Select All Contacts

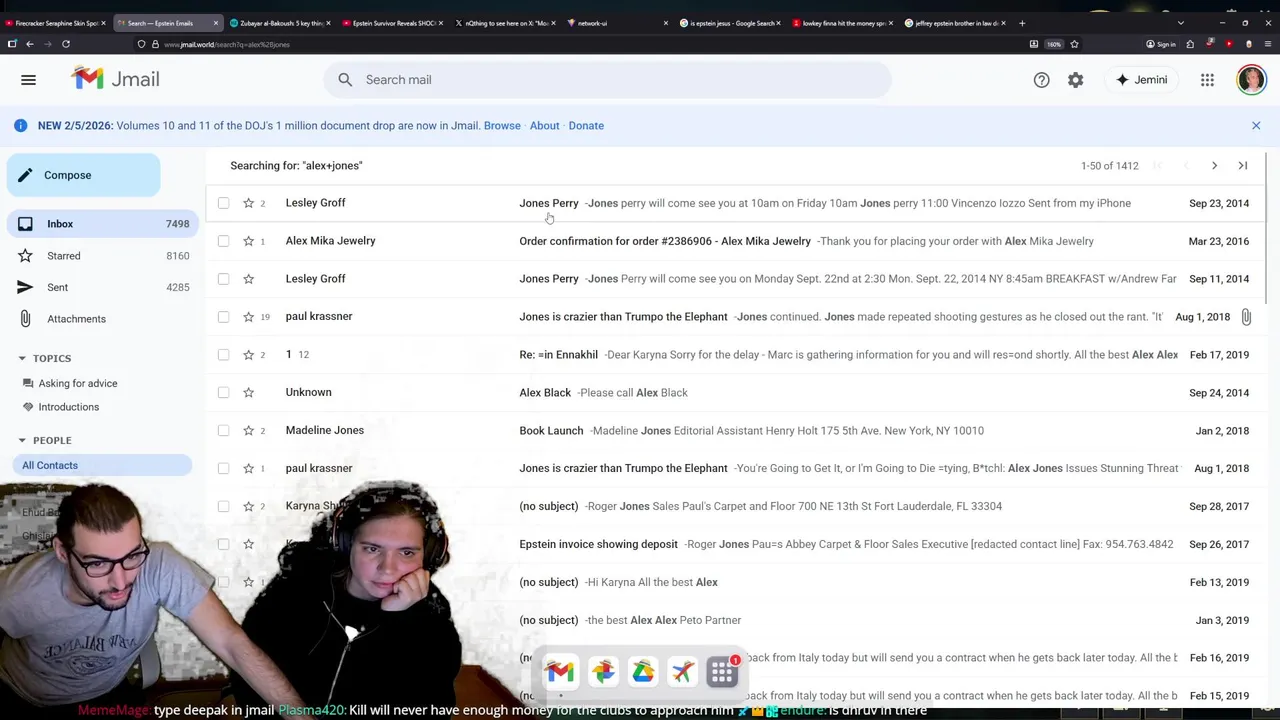100,465
